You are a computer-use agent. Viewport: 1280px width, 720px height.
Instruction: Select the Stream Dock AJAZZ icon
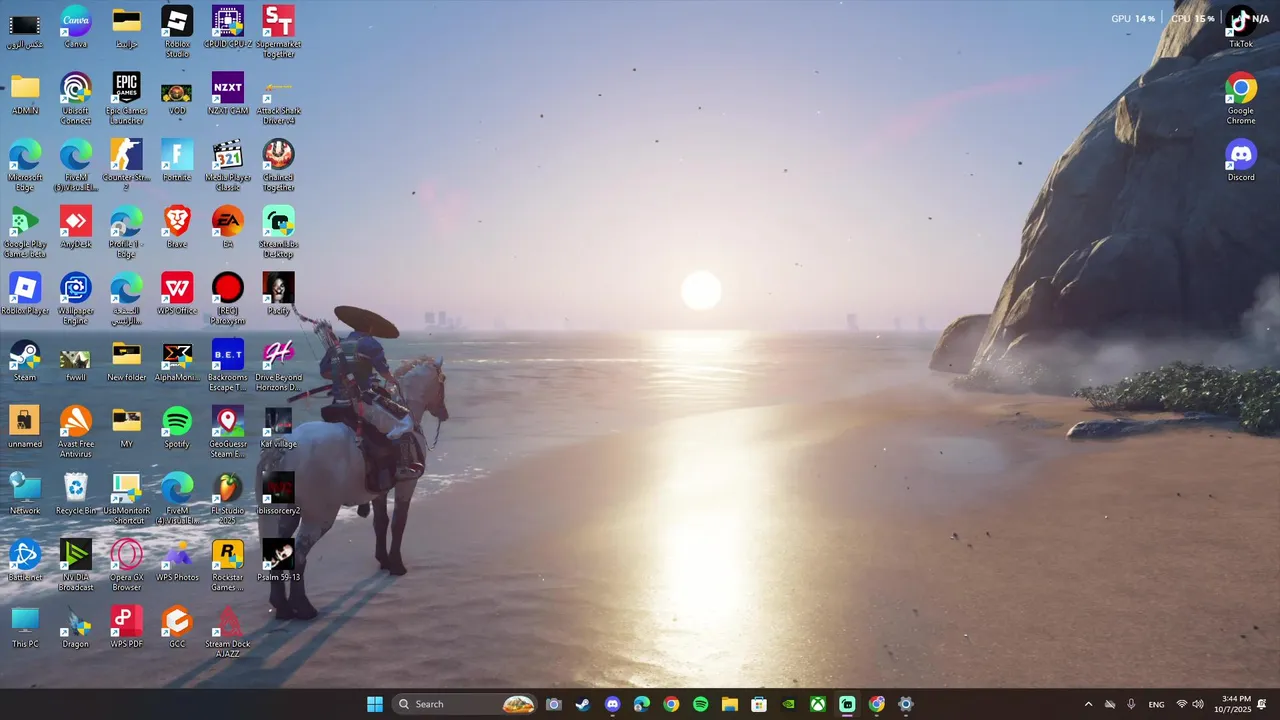coord(228,632)
